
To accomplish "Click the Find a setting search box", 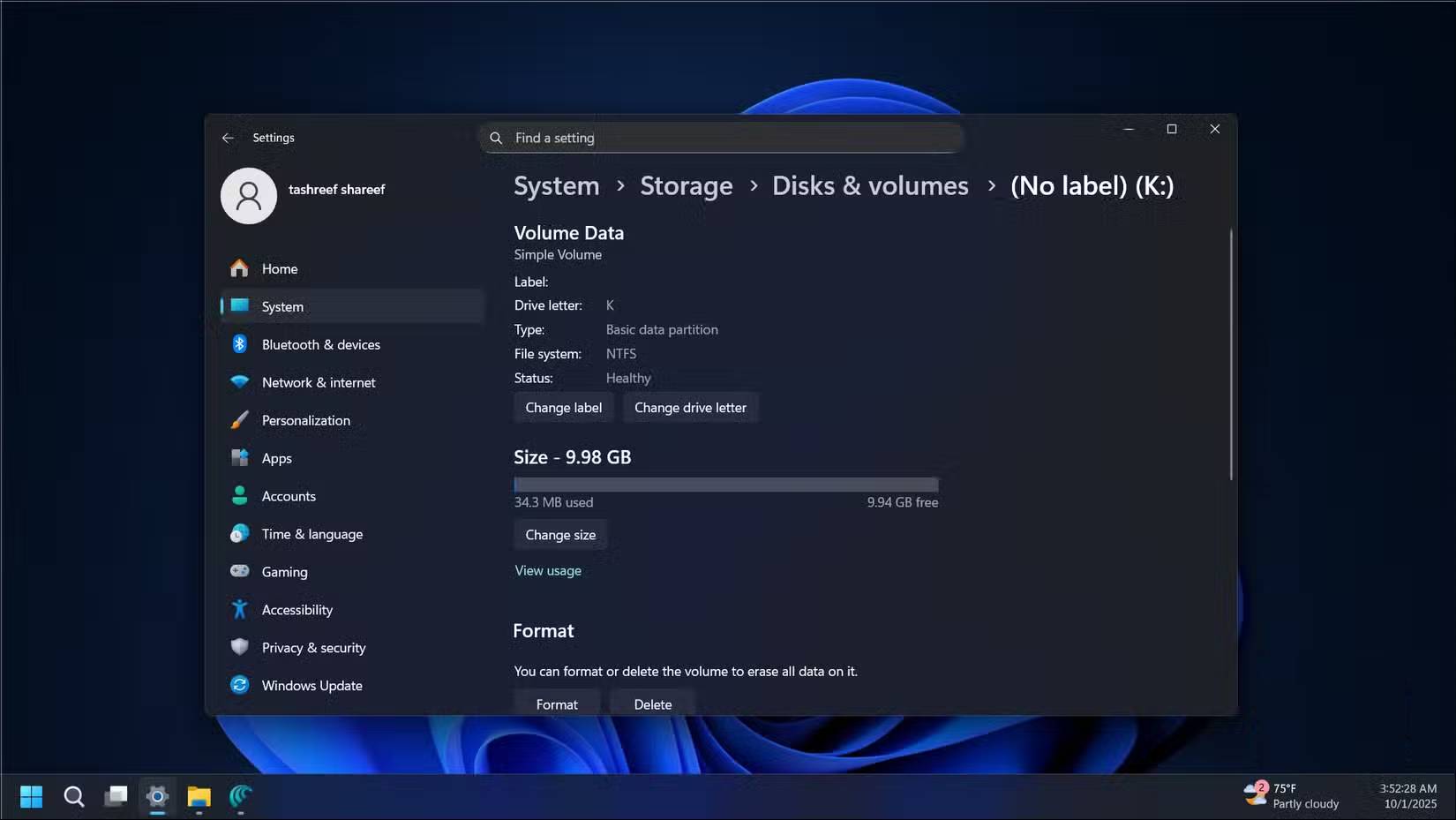I will tap(722, 138).
